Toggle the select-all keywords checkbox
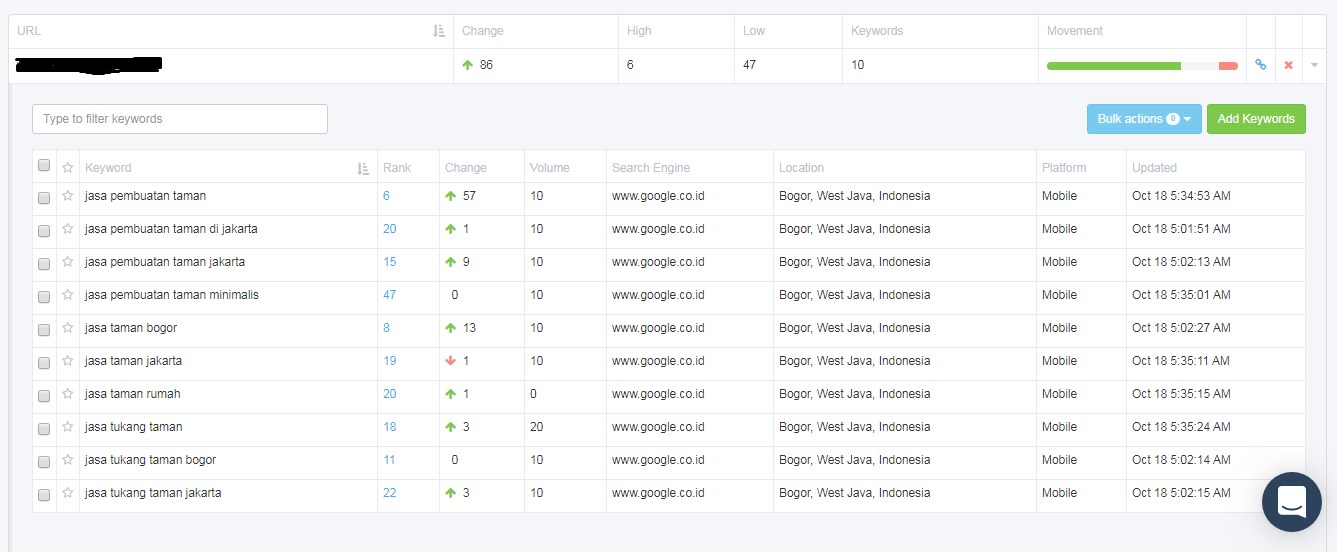Viewport: 1337px width, 552px height. [44, 166]
